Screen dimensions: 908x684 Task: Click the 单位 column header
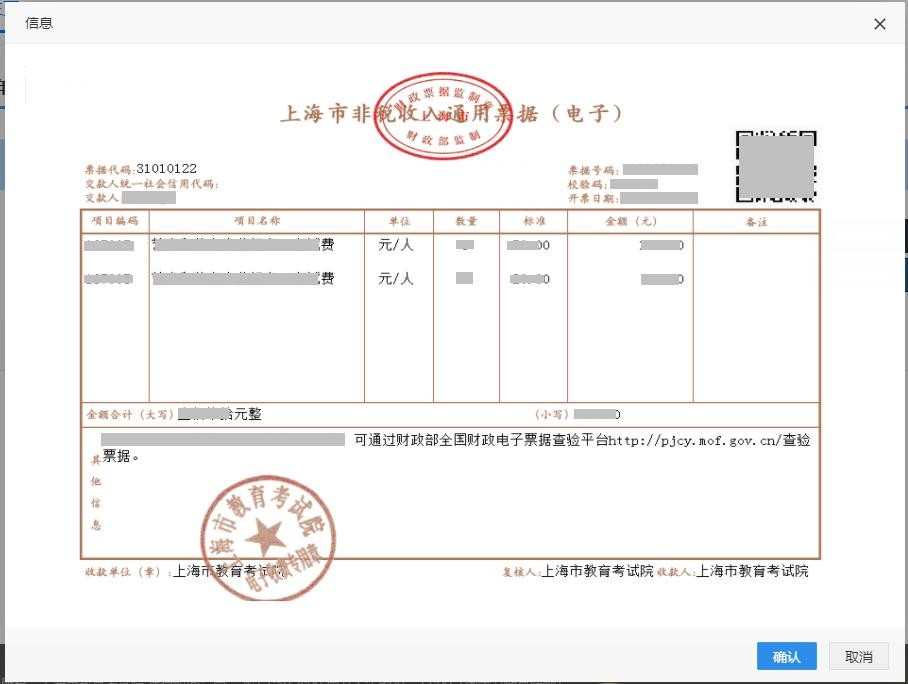(x=397, y=222)
